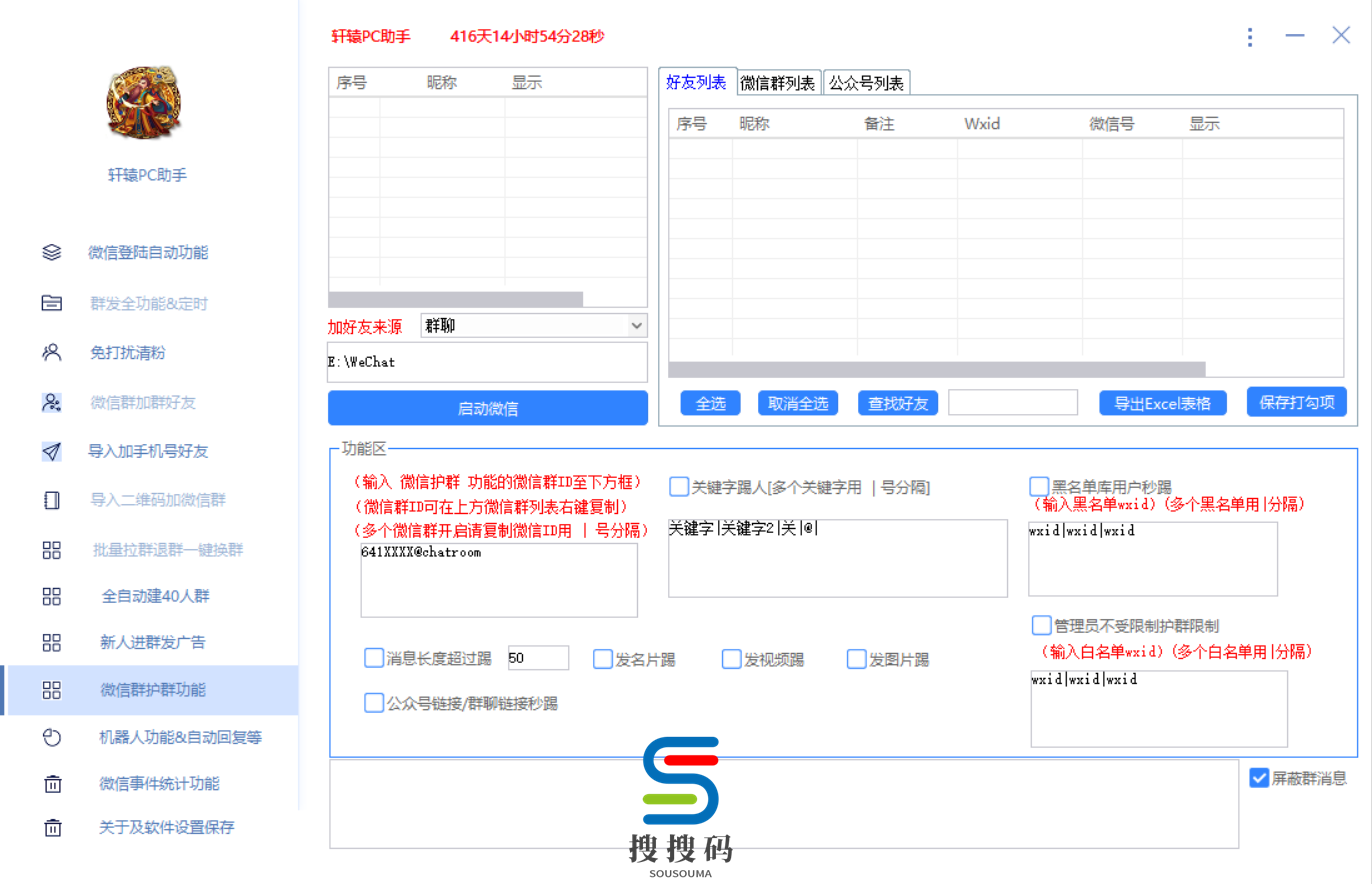Open the 微信群列表 tab
Image resolution: width=1372 pixels, height=884 pixels.
point(779,83)
